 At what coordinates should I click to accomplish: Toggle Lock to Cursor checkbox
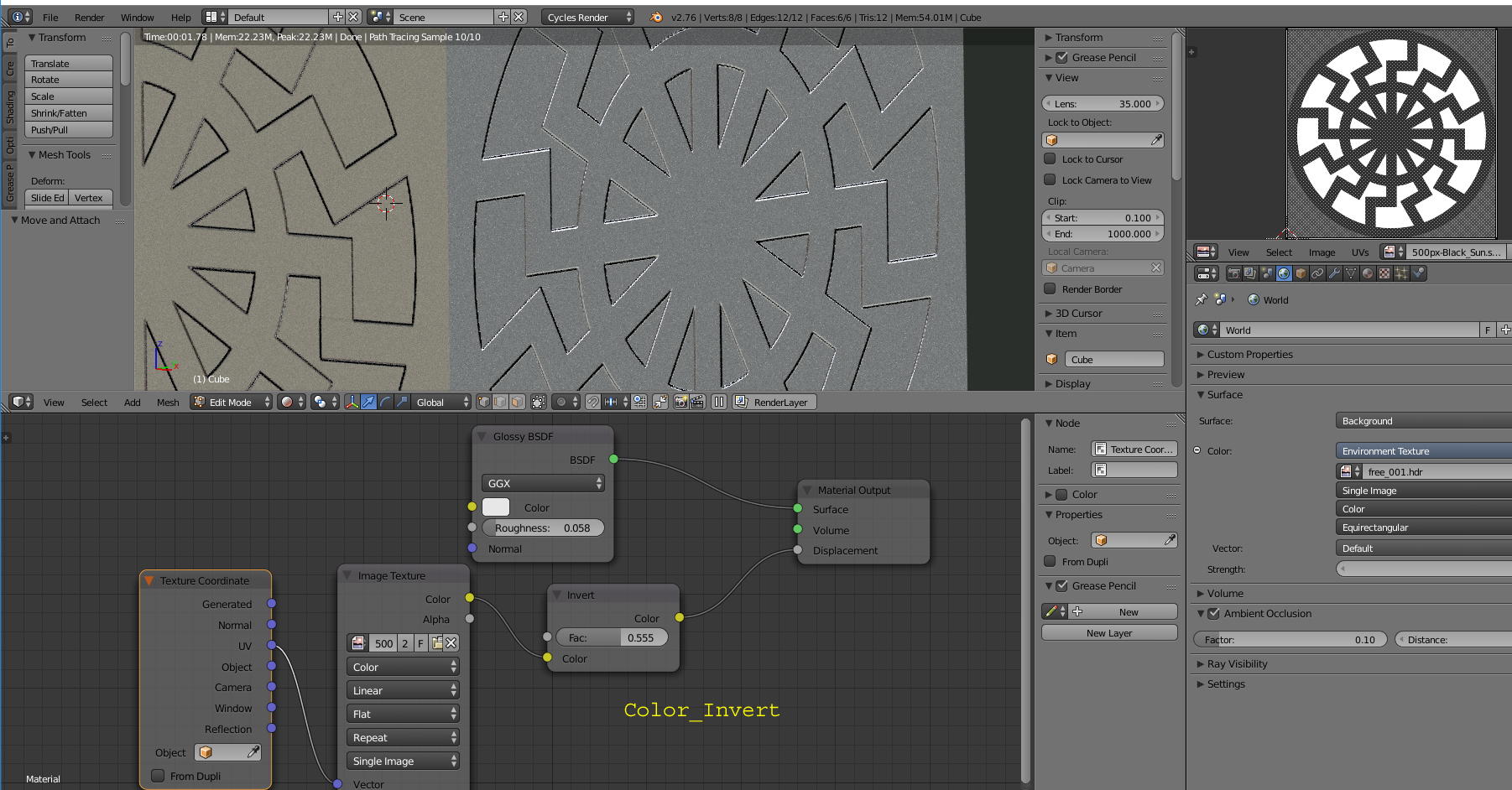(x=1050, y=159)
